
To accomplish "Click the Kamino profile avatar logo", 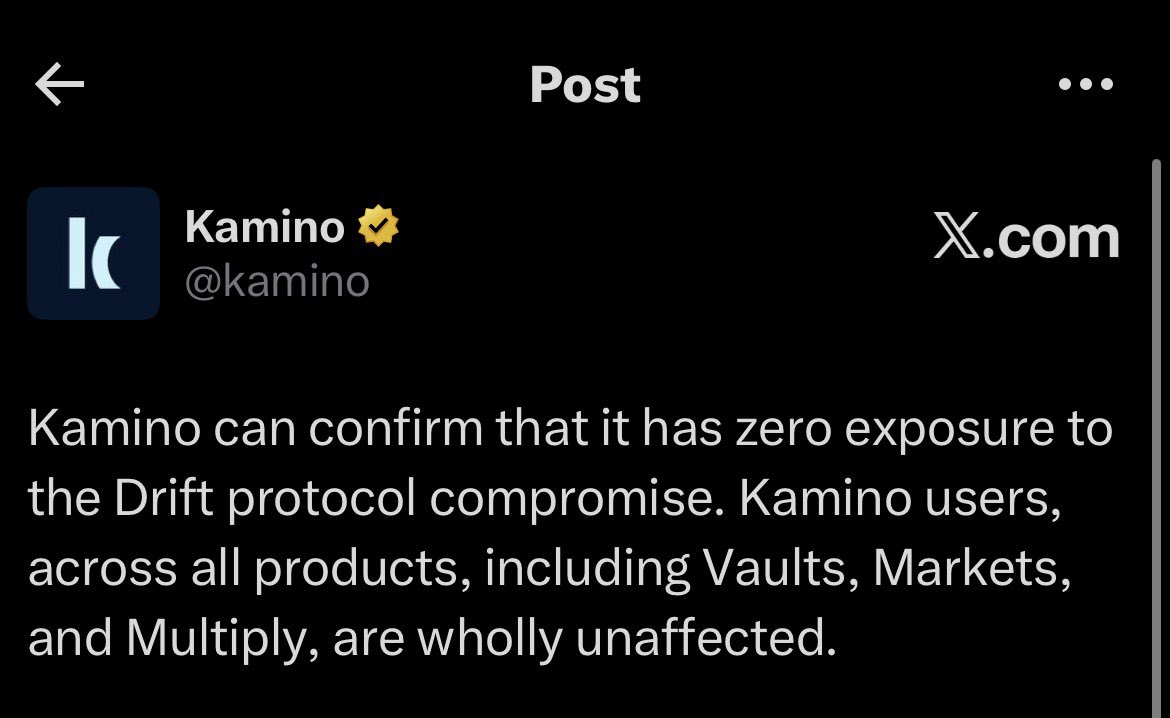I will [x=93, y=253].
